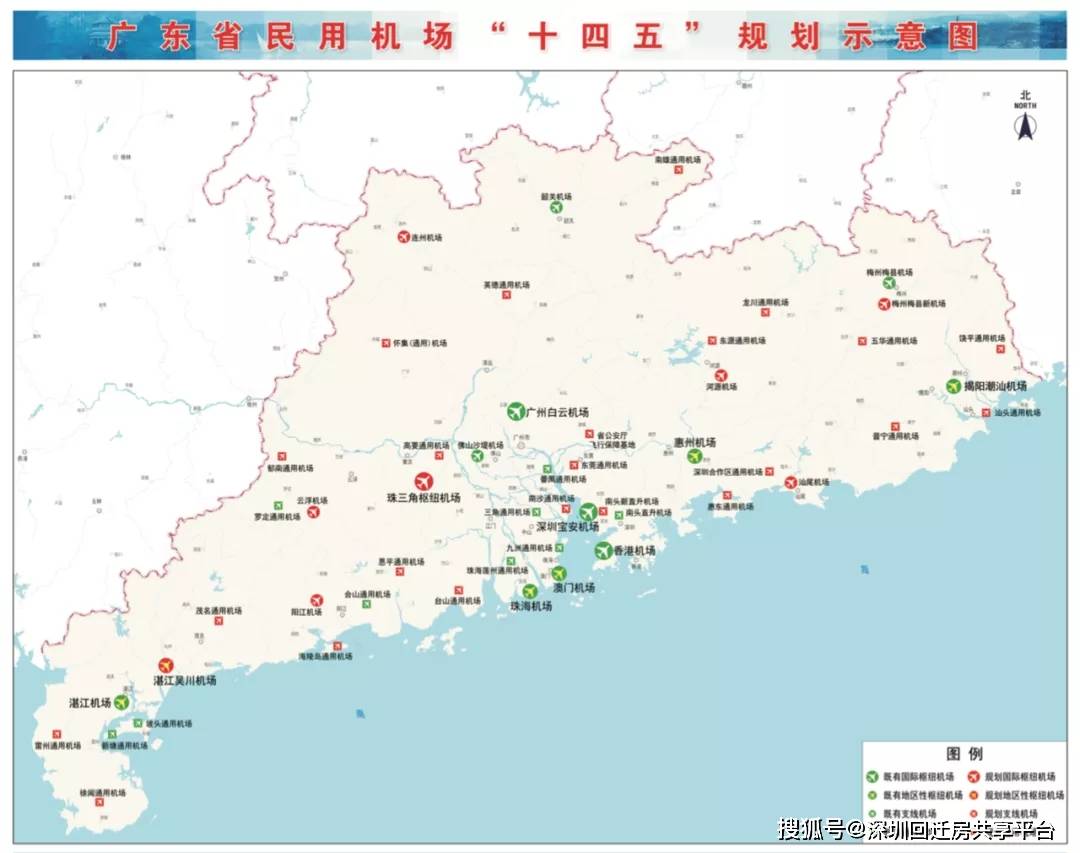1080x853 pixels.
Task: Click the red 规划国际枢纽机场 color symbol
Action: tap(974, 777)
